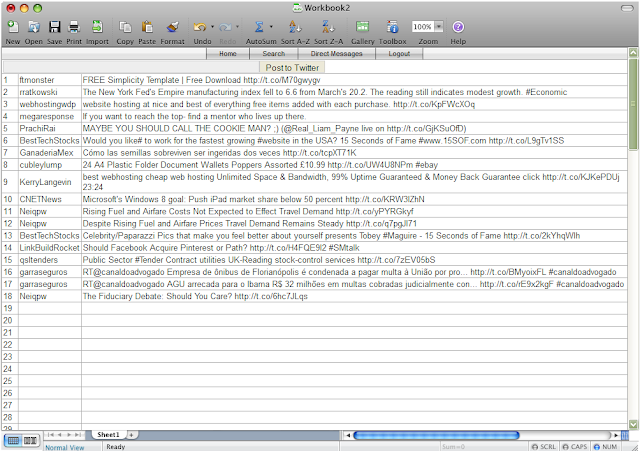Click the CAPS status indicator
Image resolution: width=640 pixels, height=451 pixels.
pos(575,447)
